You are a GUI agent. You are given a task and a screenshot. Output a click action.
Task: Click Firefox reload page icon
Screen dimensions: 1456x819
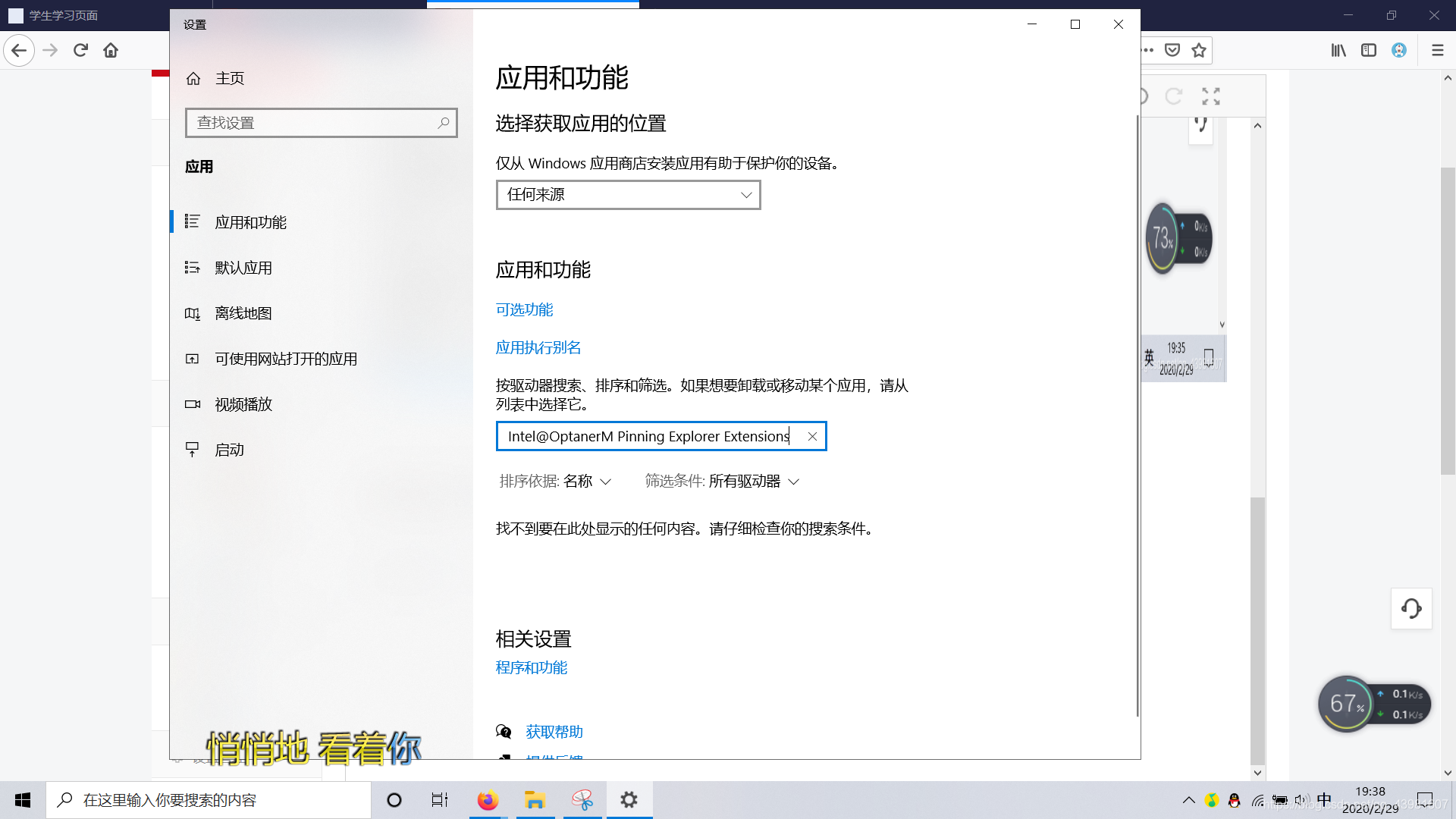[81, 50]
